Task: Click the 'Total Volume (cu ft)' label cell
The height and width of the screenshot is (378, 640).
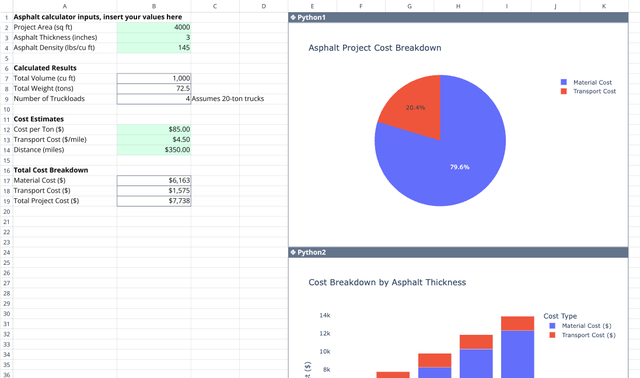Action: pyautogui.click(x=65, y=78)
